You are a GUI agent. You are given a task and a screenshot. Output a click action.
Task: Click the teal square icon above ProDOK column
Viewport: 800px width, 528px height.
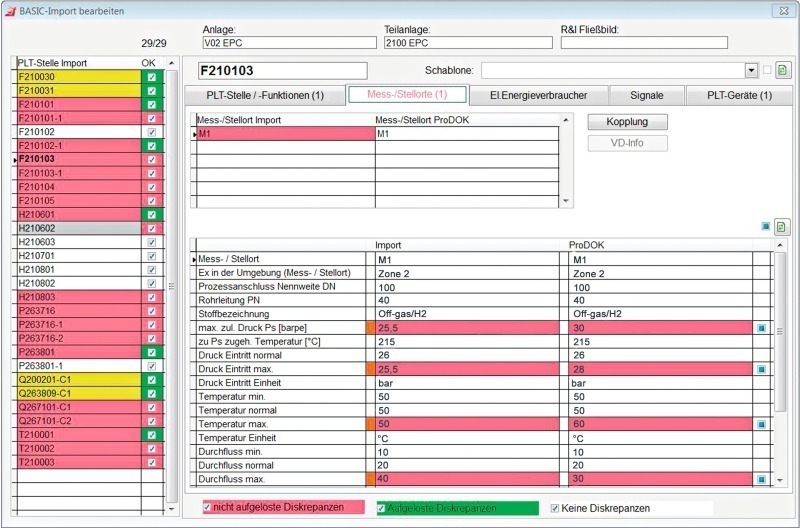[766, 227]
